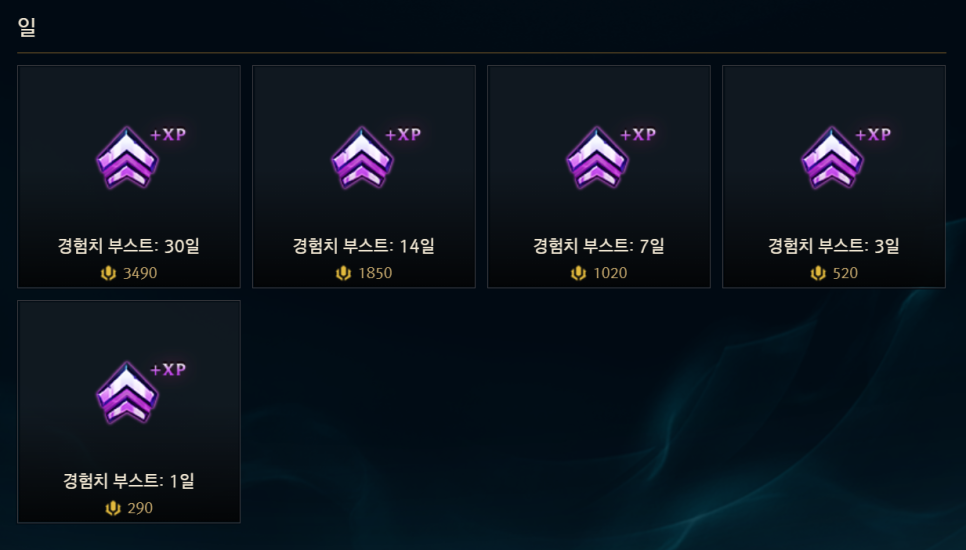
Task: Click the gold RP coin icon beside 520
Action: coord(818,273)
